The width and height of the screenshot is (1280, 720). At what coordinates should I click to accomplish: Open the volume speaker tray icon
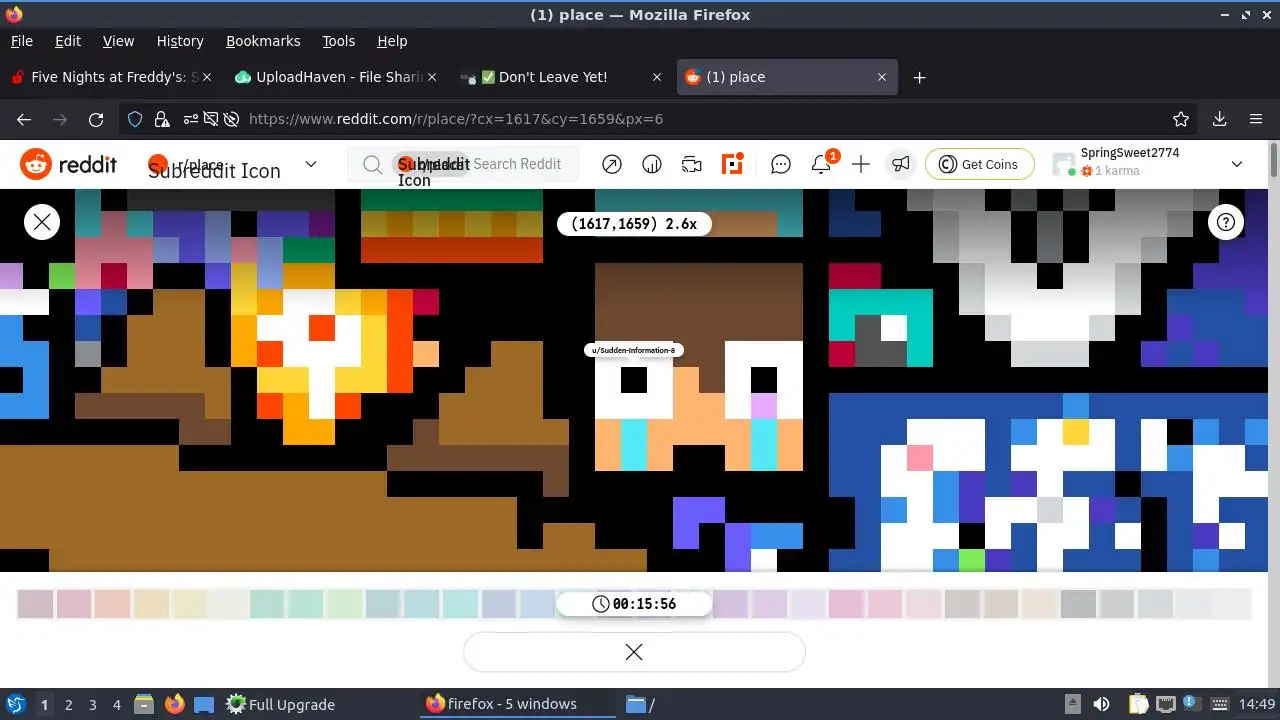(1101, 704)
